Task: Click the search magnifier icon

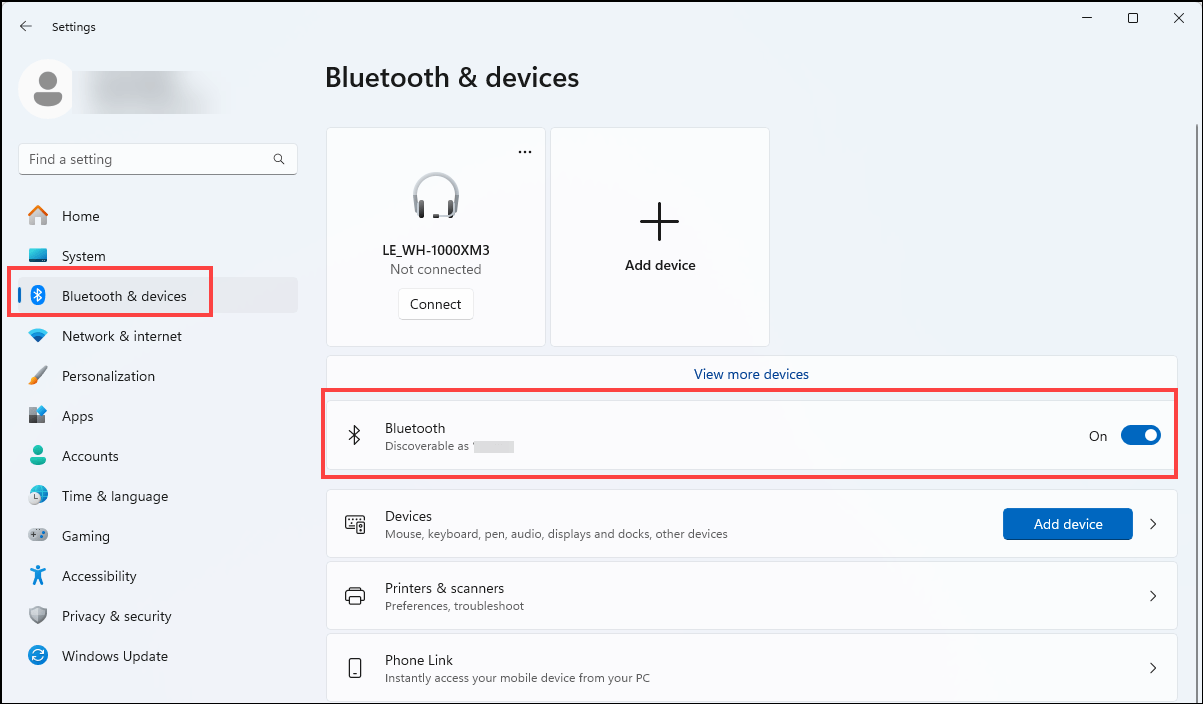Action: (x=279, y=159)
